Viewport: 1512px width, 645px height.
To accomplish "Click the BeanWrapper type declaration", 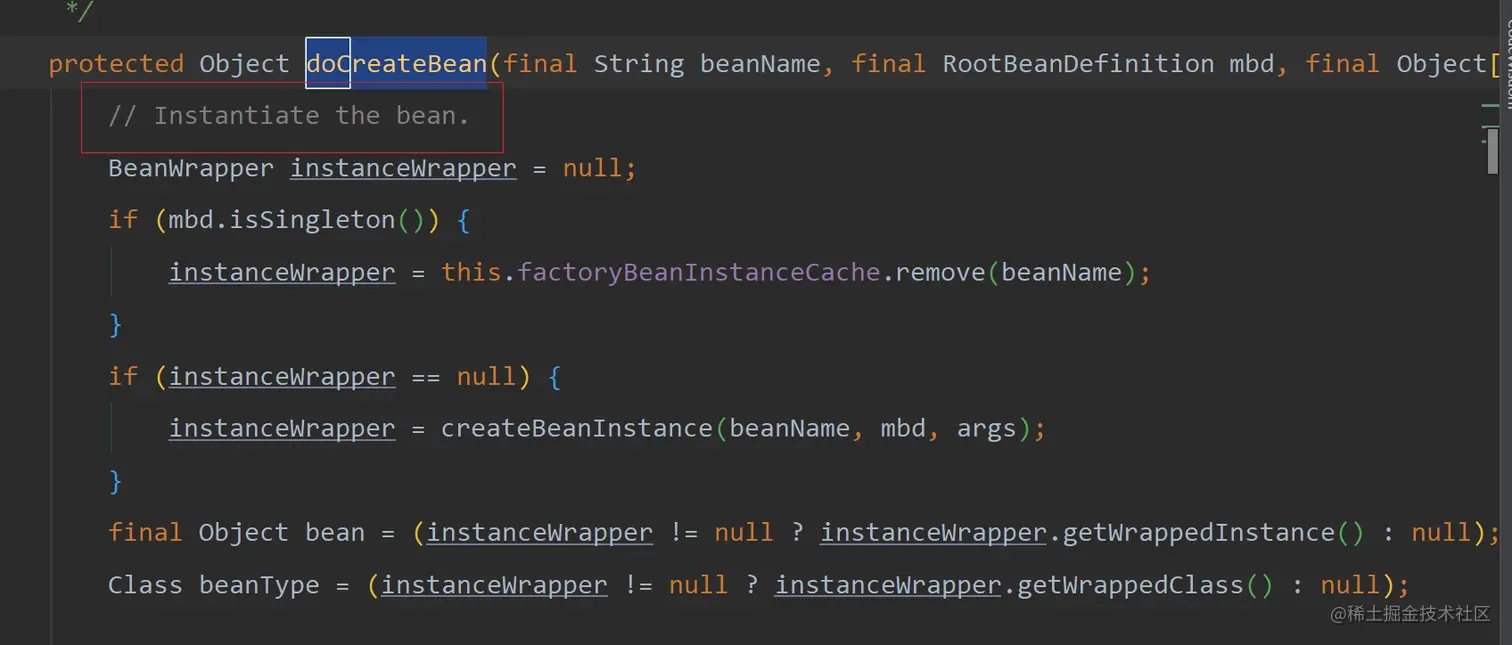I will point(191,167).
